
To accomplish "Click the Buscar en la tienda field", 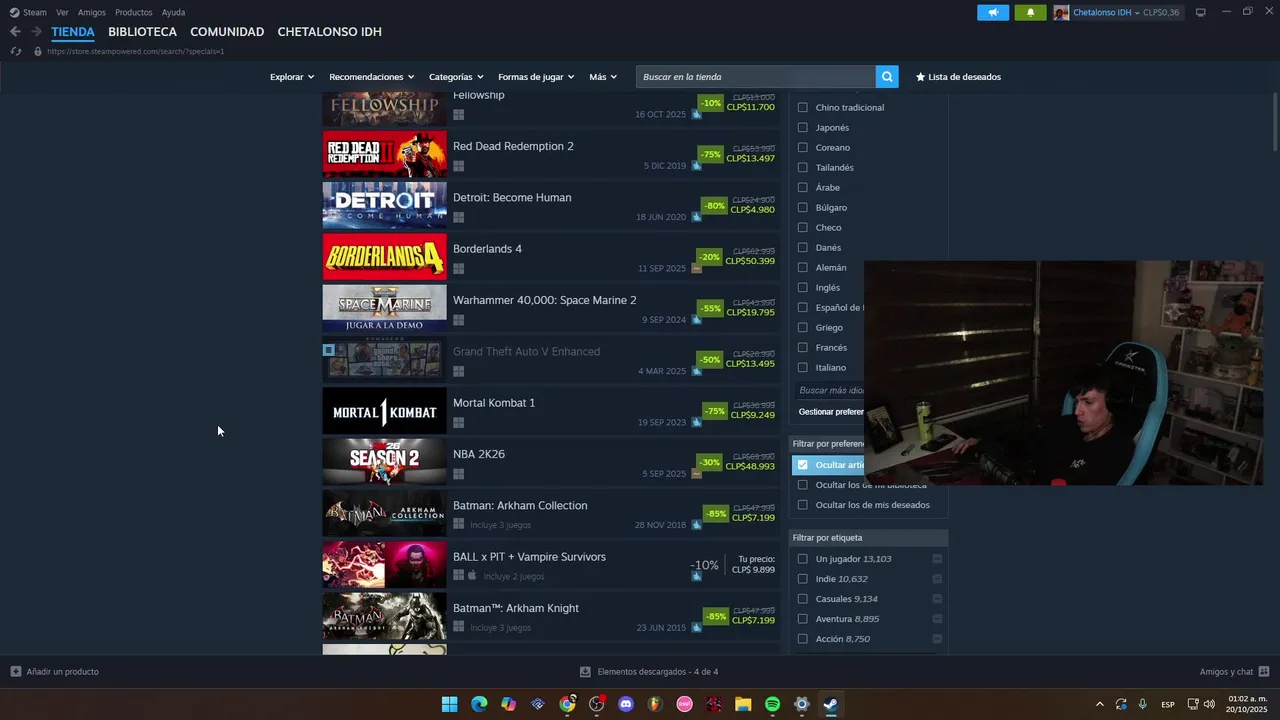I will coord(755,77).
